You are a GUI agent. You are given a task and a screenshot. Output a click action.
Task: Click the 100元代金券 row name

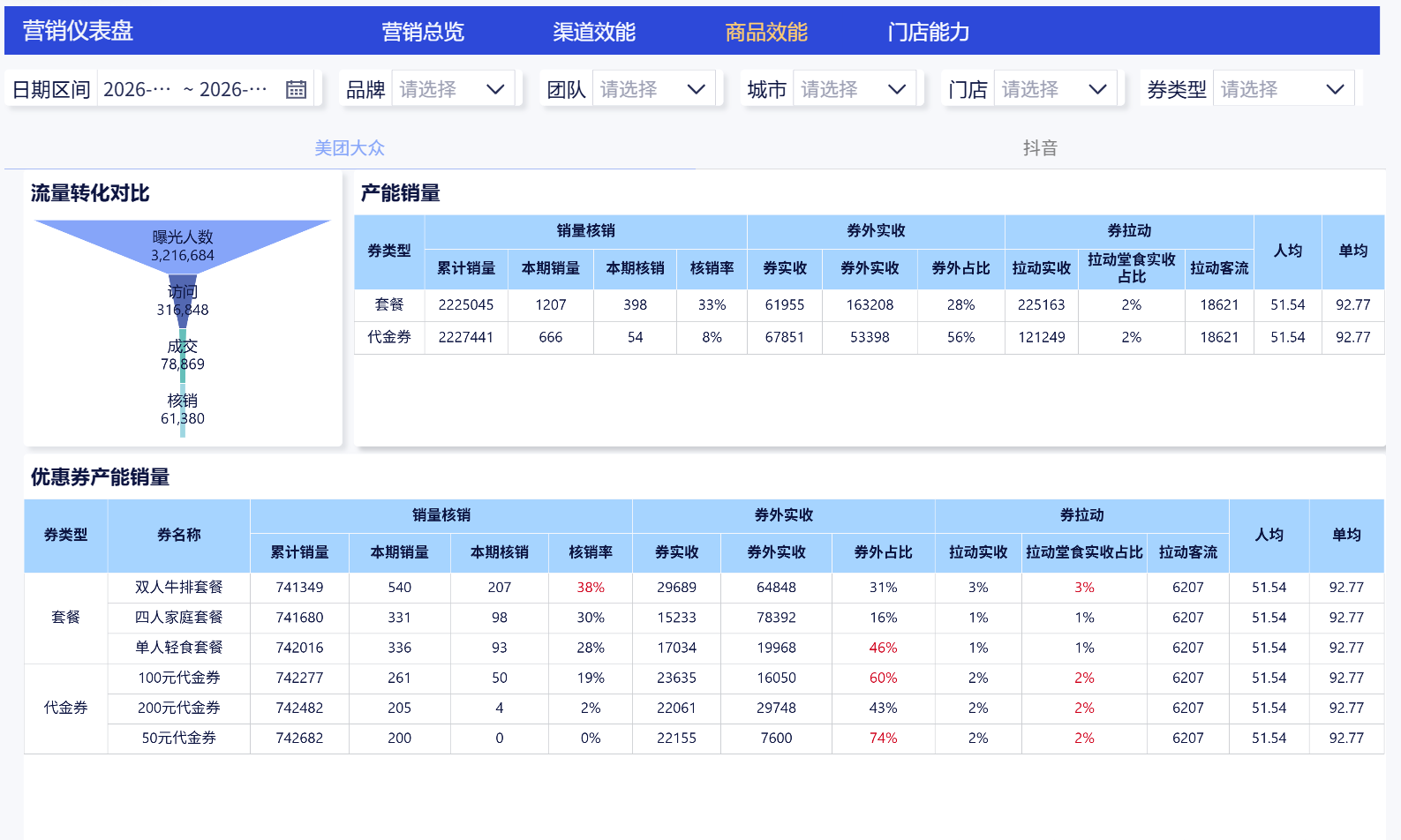click(179, 678)
